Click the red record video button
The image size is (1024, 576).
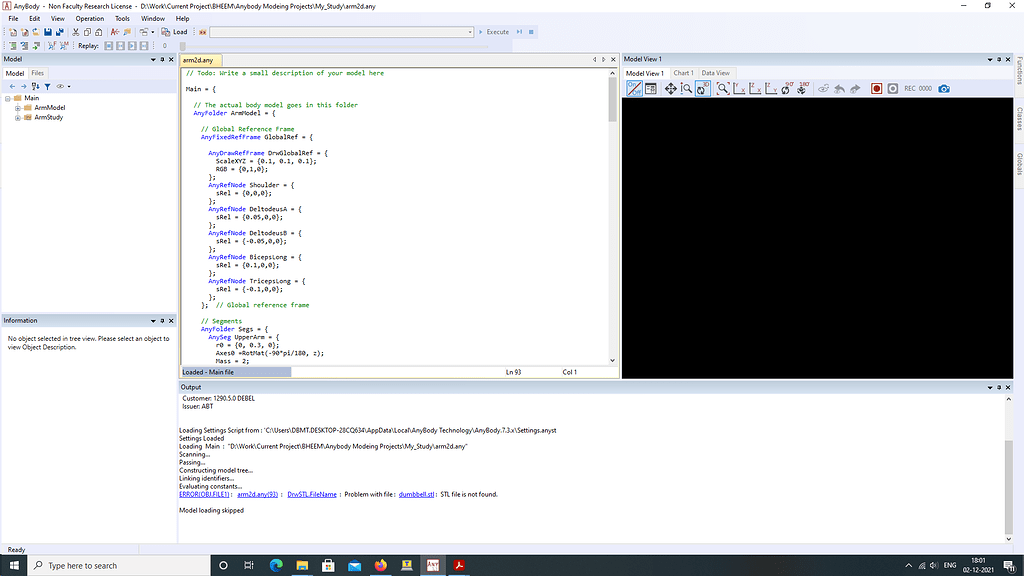[x=876, y=89]
